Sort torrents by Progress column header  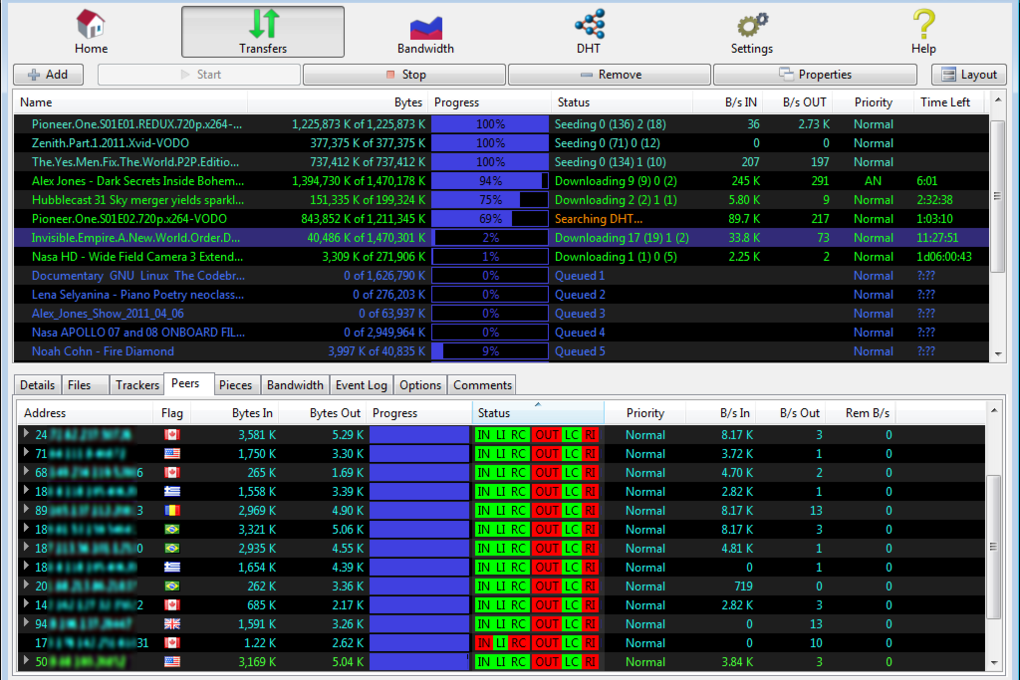(x=489, y=102)
